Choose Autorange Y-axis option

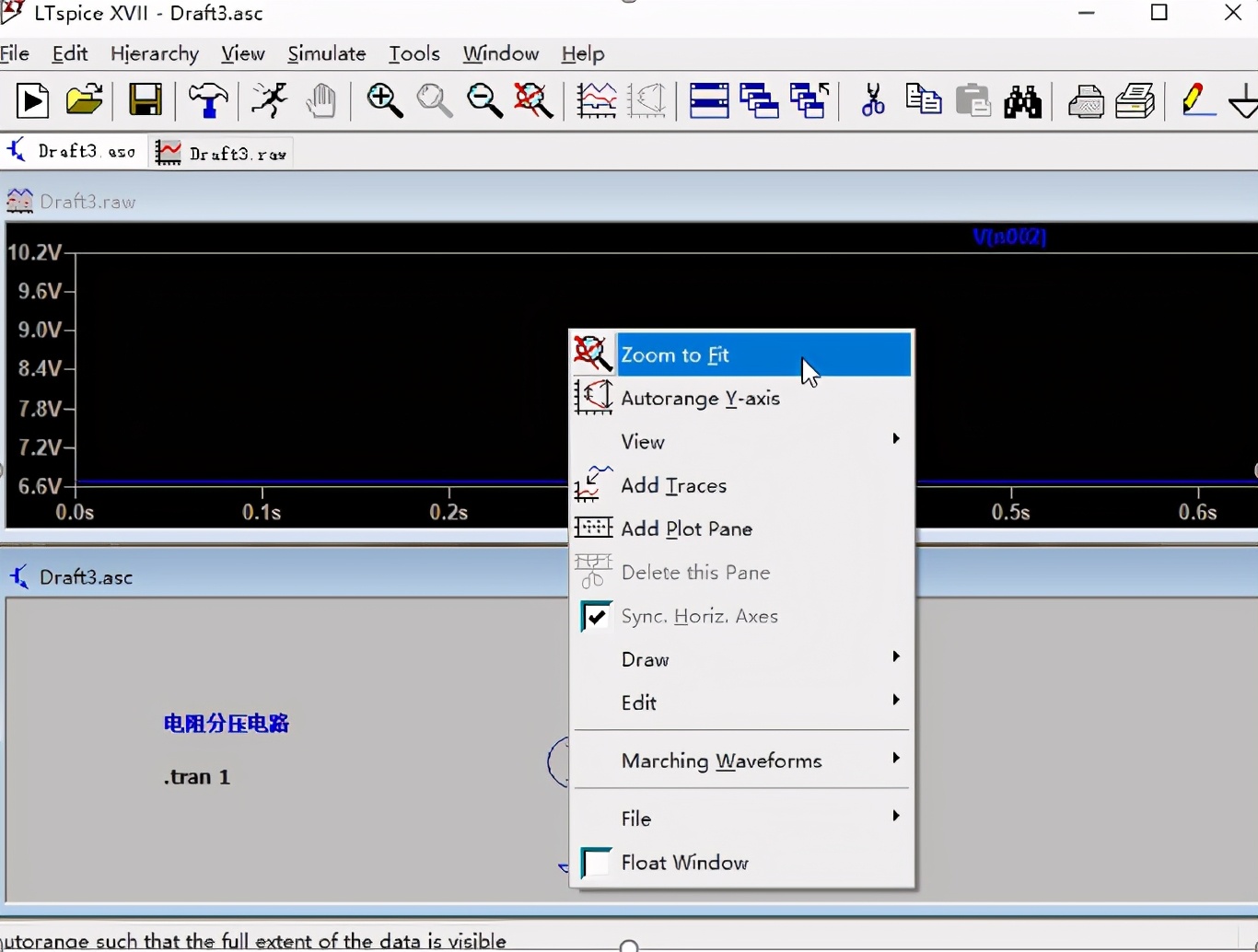tap(700, 399)
